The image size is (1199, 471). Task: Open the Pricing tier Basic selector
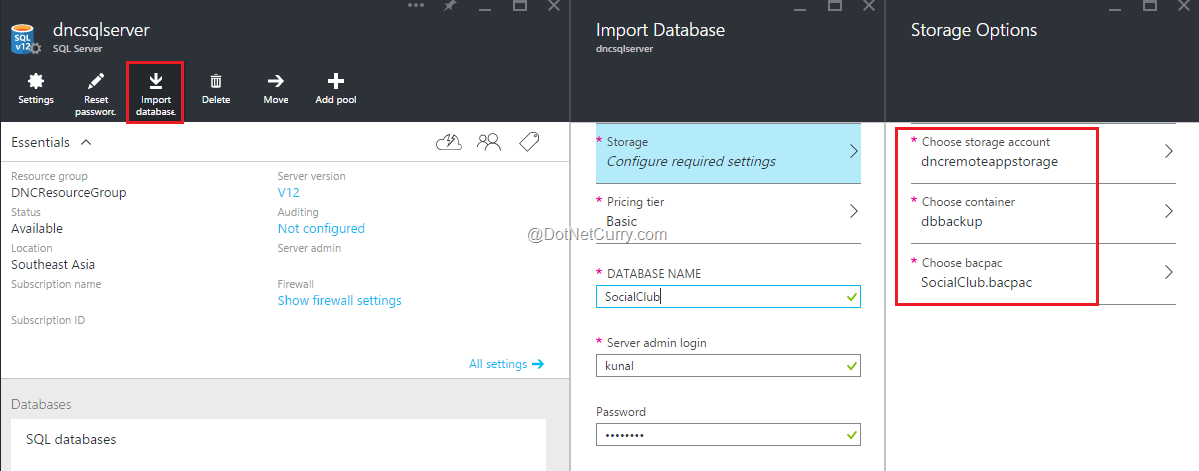click(x=728, y=213)
